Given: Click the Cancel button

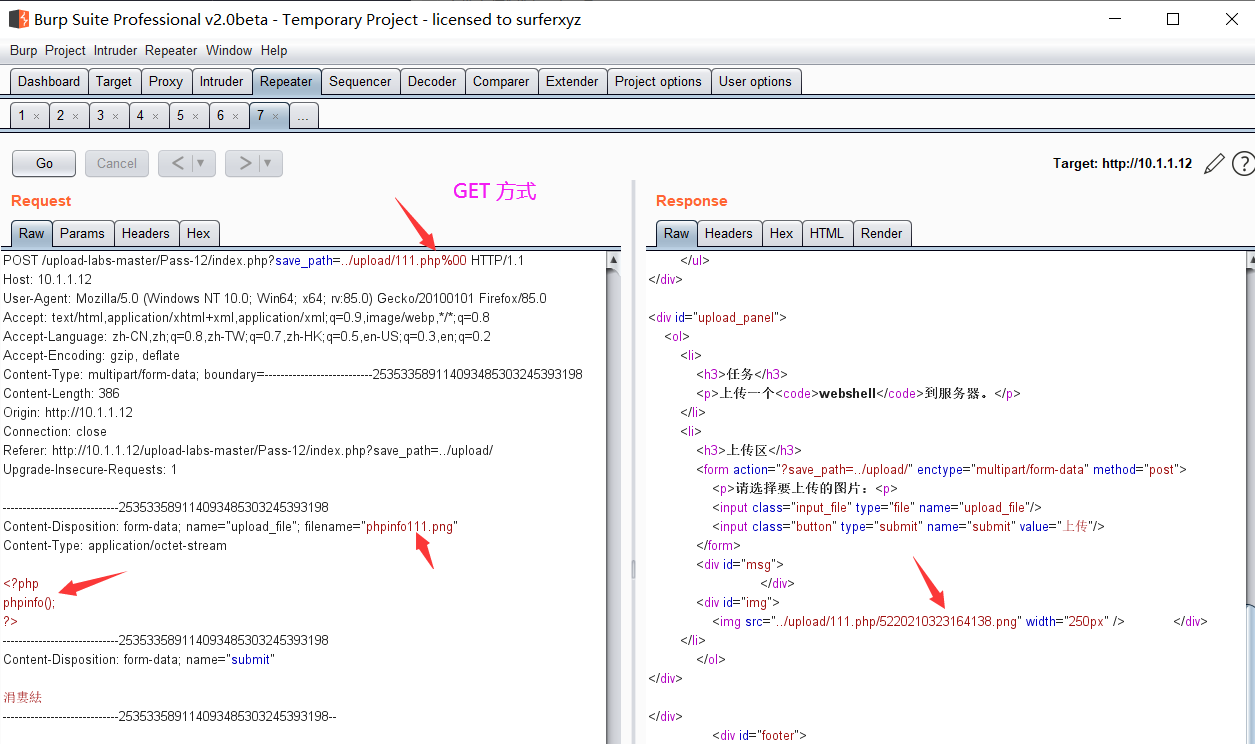Looking at the screenshot, I should pyautogui.click(x=117, y=163).
